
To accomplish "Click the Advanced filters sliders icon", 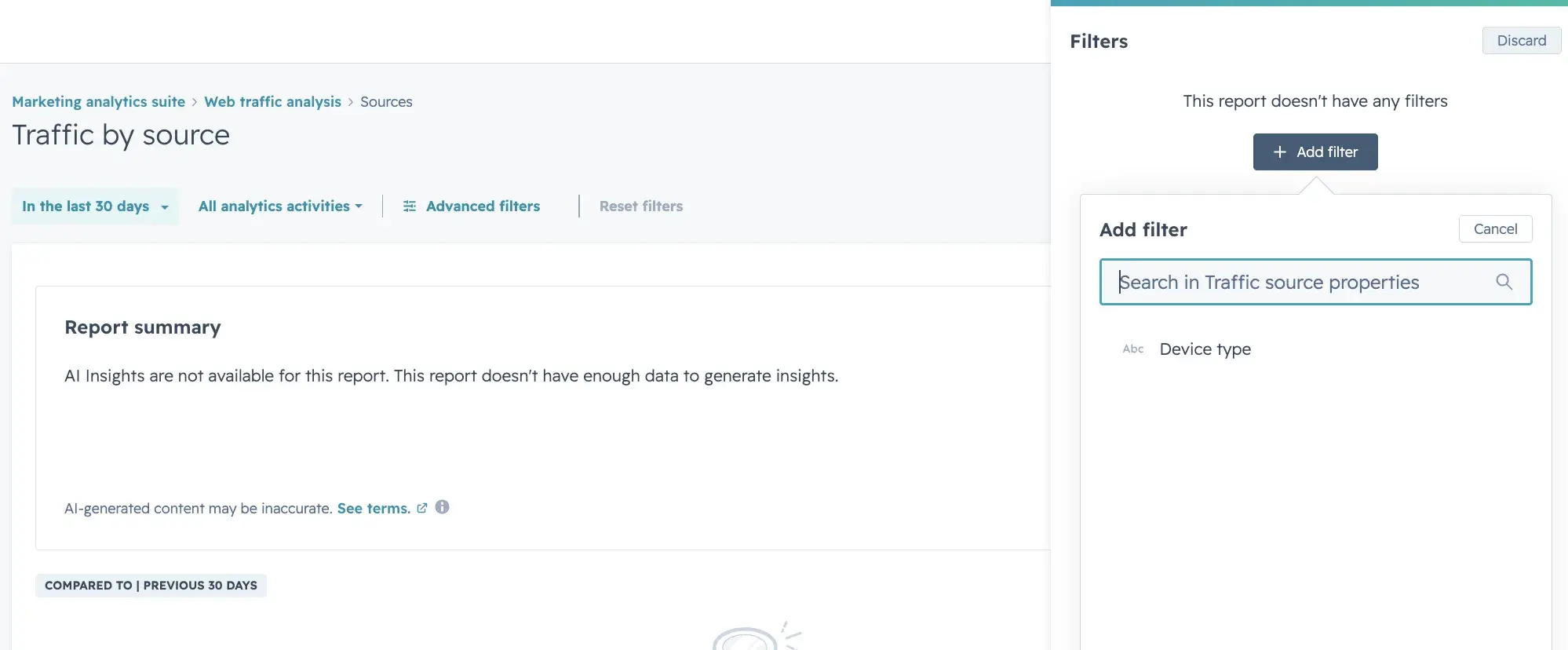I will pyautogui.click(x=410, y=206).
